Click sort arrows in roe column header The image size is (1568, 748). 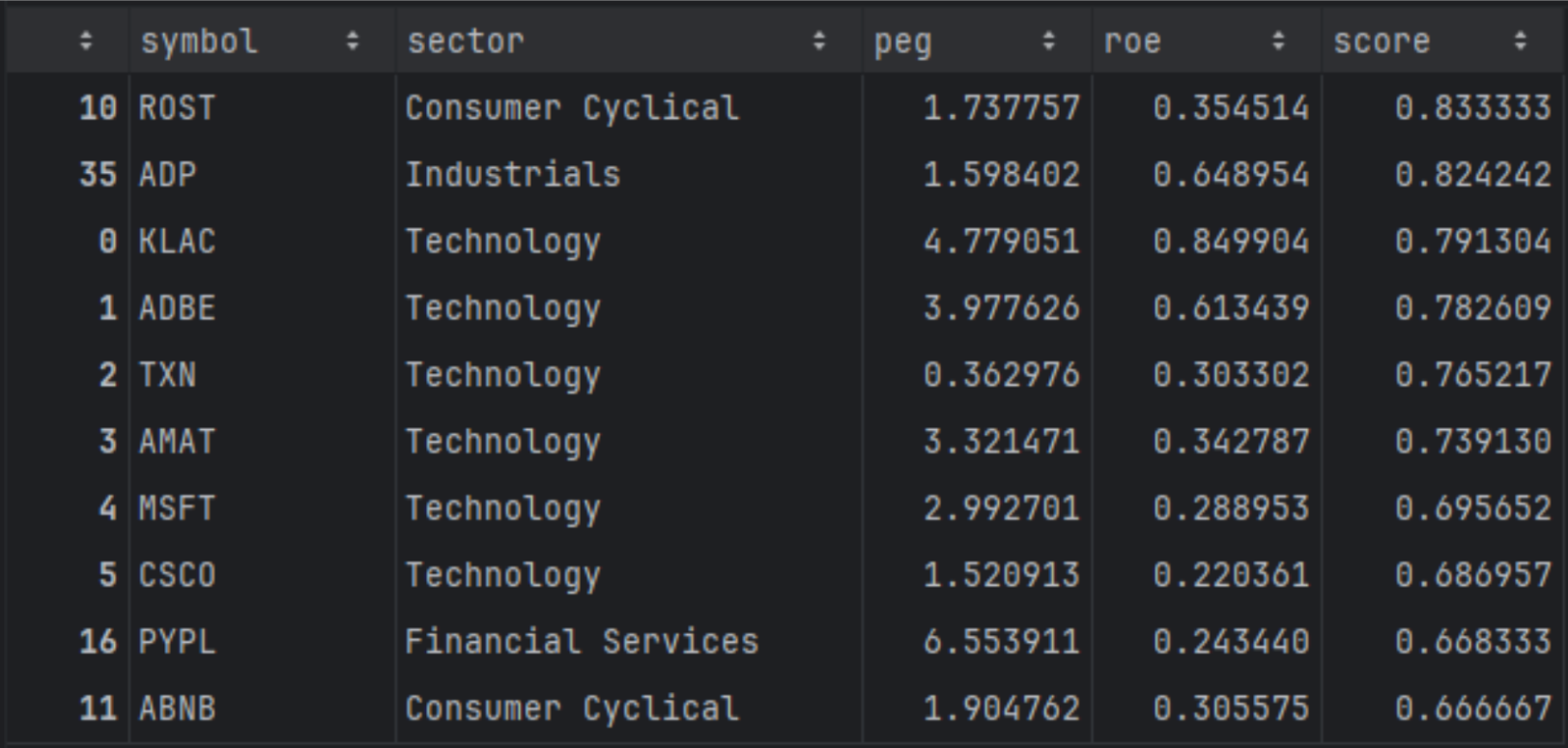pyautogui.click(x=1279, y=41)
